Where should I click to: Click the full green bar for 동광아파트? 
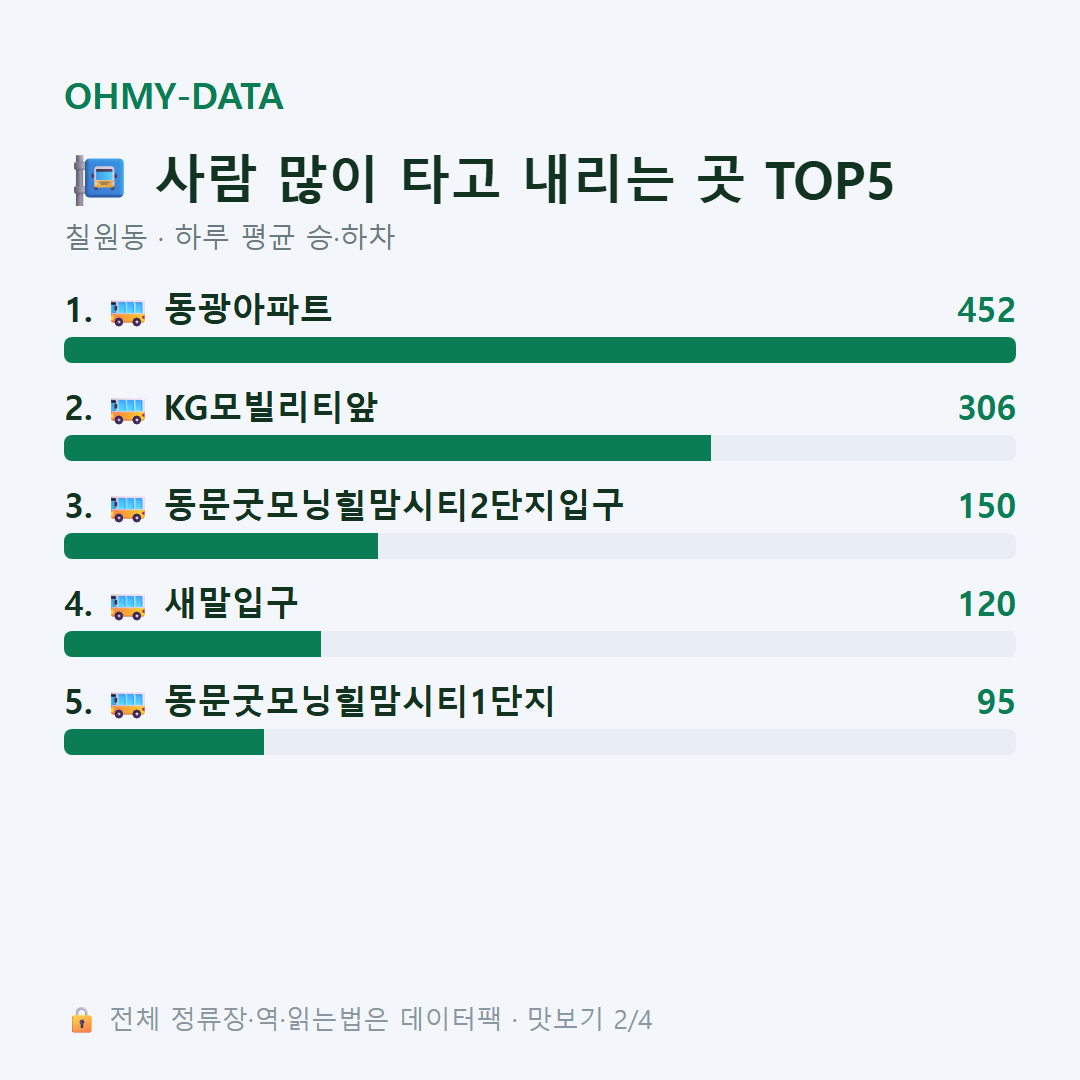[540, 350]
